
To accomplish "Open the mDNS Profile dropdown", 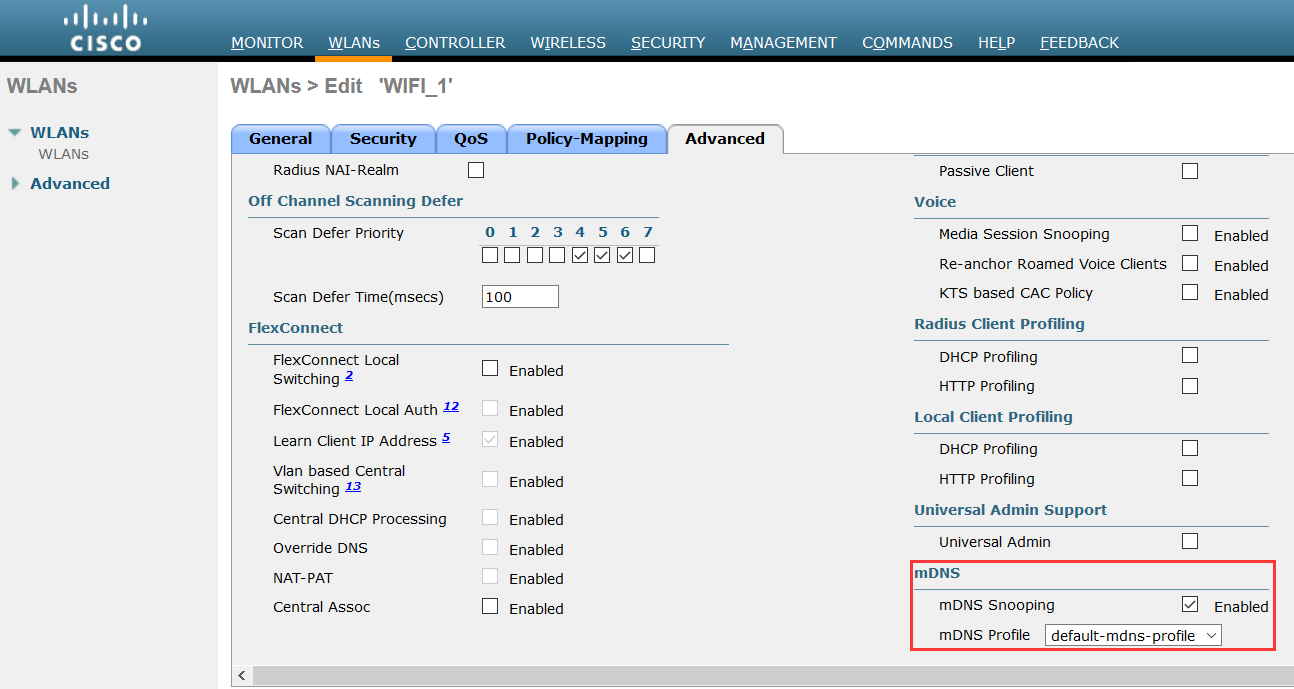I will [x=1133, y=636].
